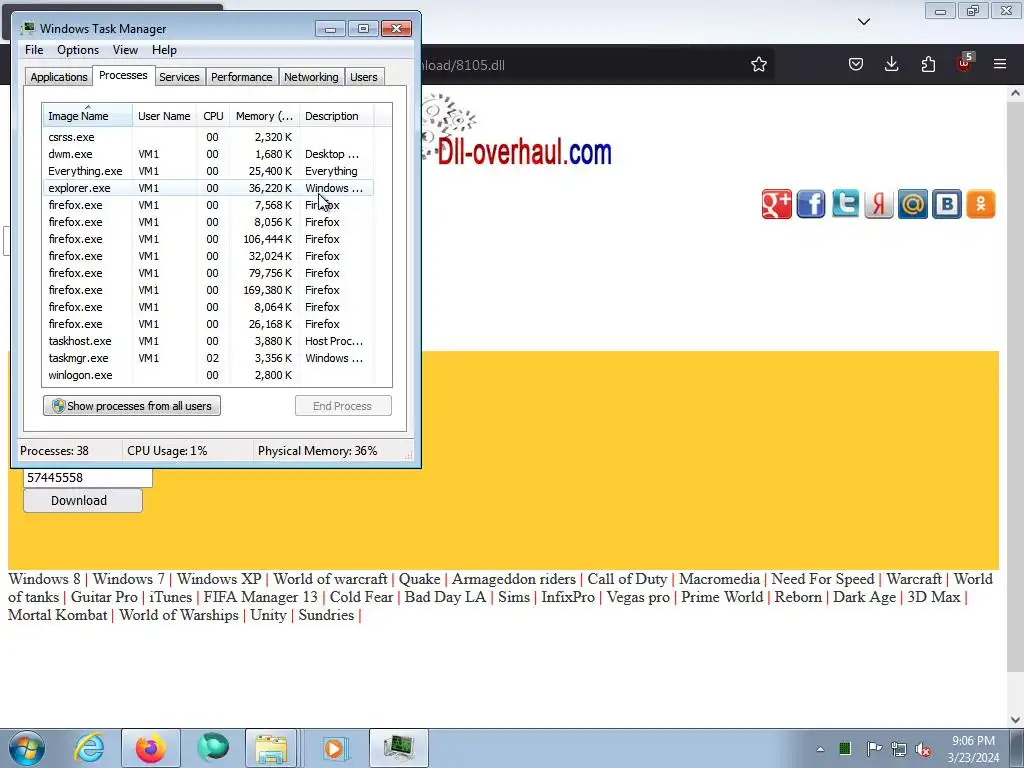Open Task Manager Help menu
The height and width of the screenshot is (768, 1024).
coord(164,50)
